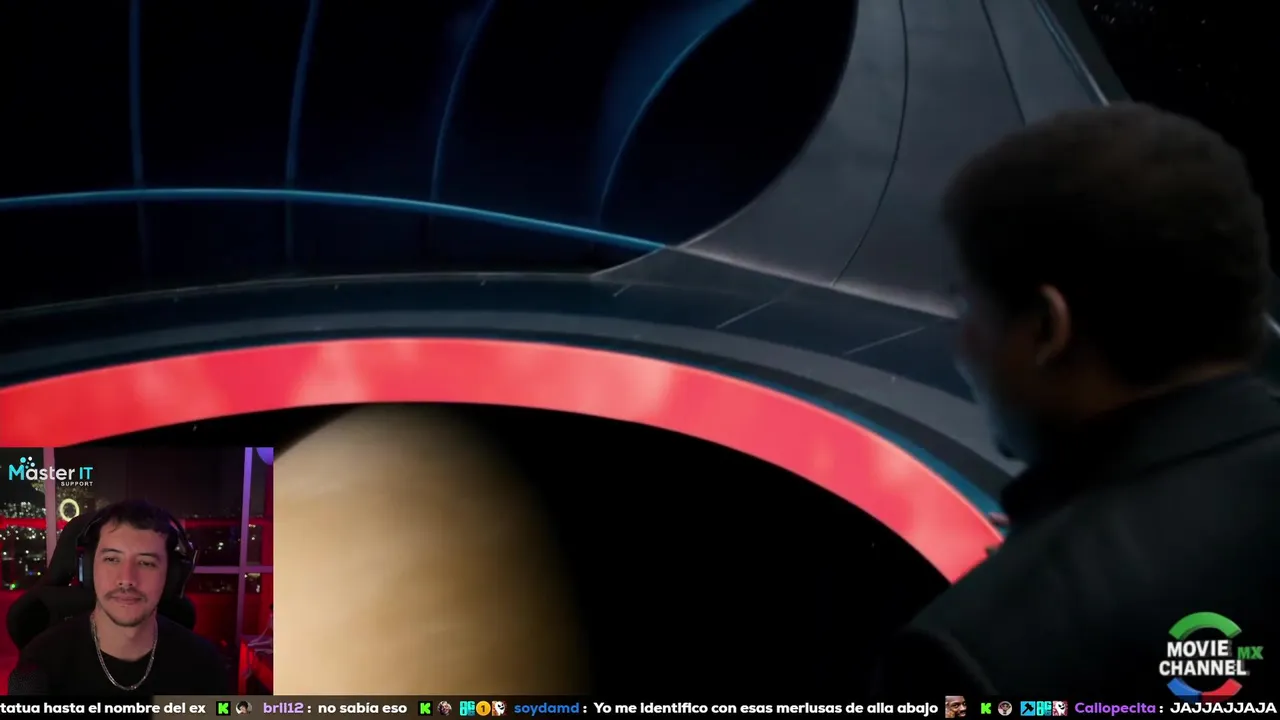Click the round avatar badge before Callopecita's hammer
Screen dimensions: 1280x720
pyautogui.click(x=1005, y=708)
